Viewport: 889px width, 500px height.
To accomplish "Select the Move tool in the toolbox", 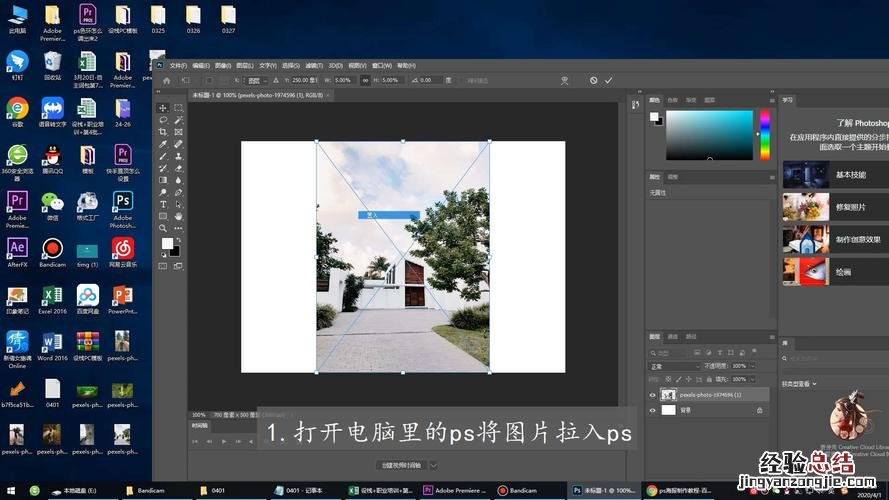I will tap(163, 108).
